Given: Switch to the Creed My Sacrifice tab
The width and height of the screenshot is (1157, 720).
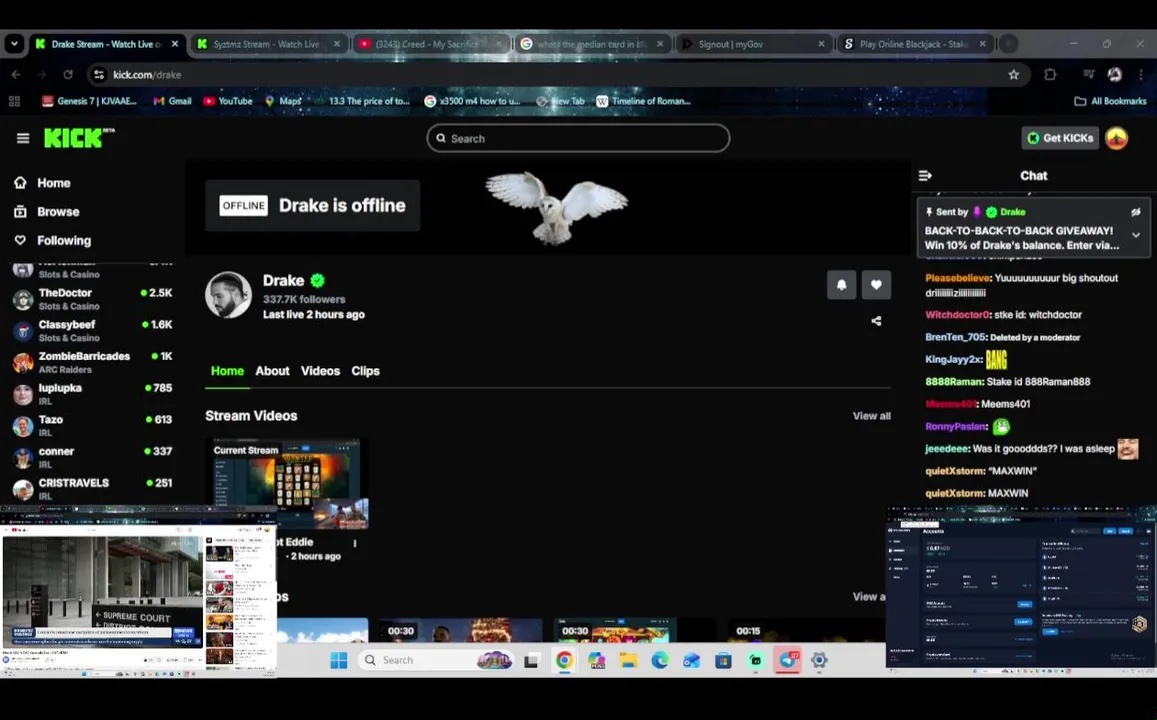Looking at the screenshot, I should click(x=429, y=44).
